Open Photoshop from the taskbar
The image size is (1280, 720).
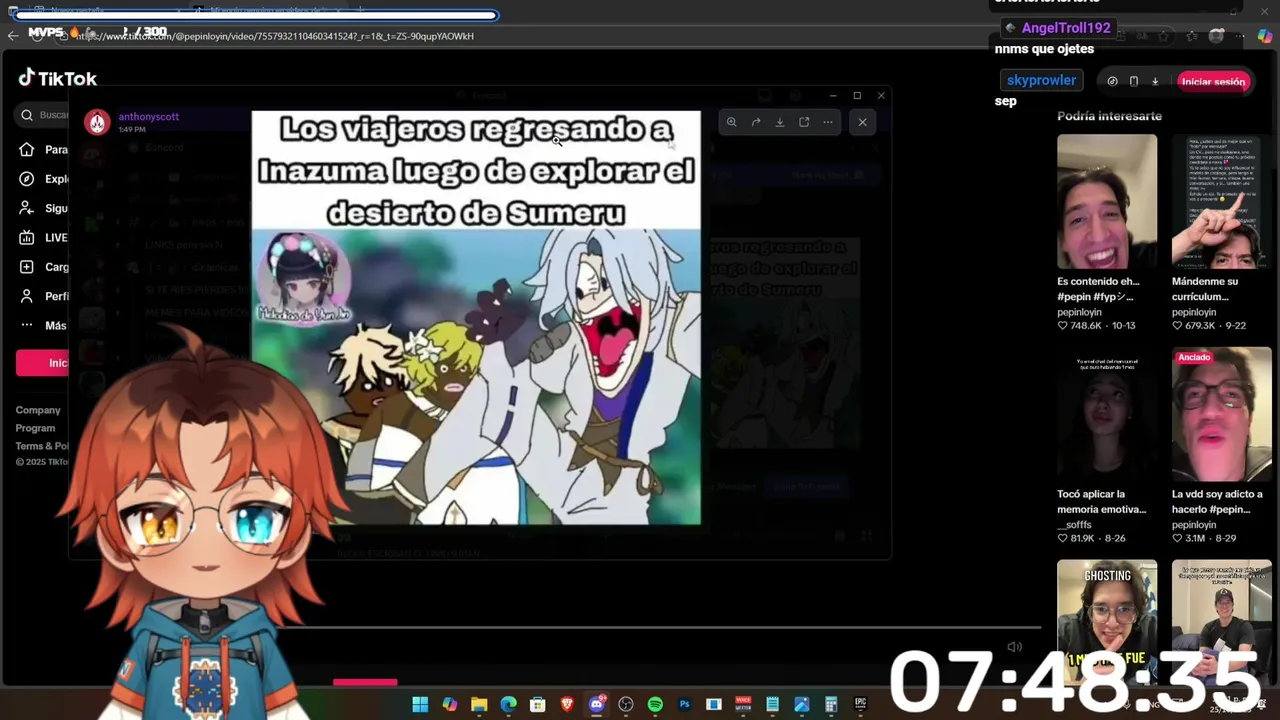(684, 704)
